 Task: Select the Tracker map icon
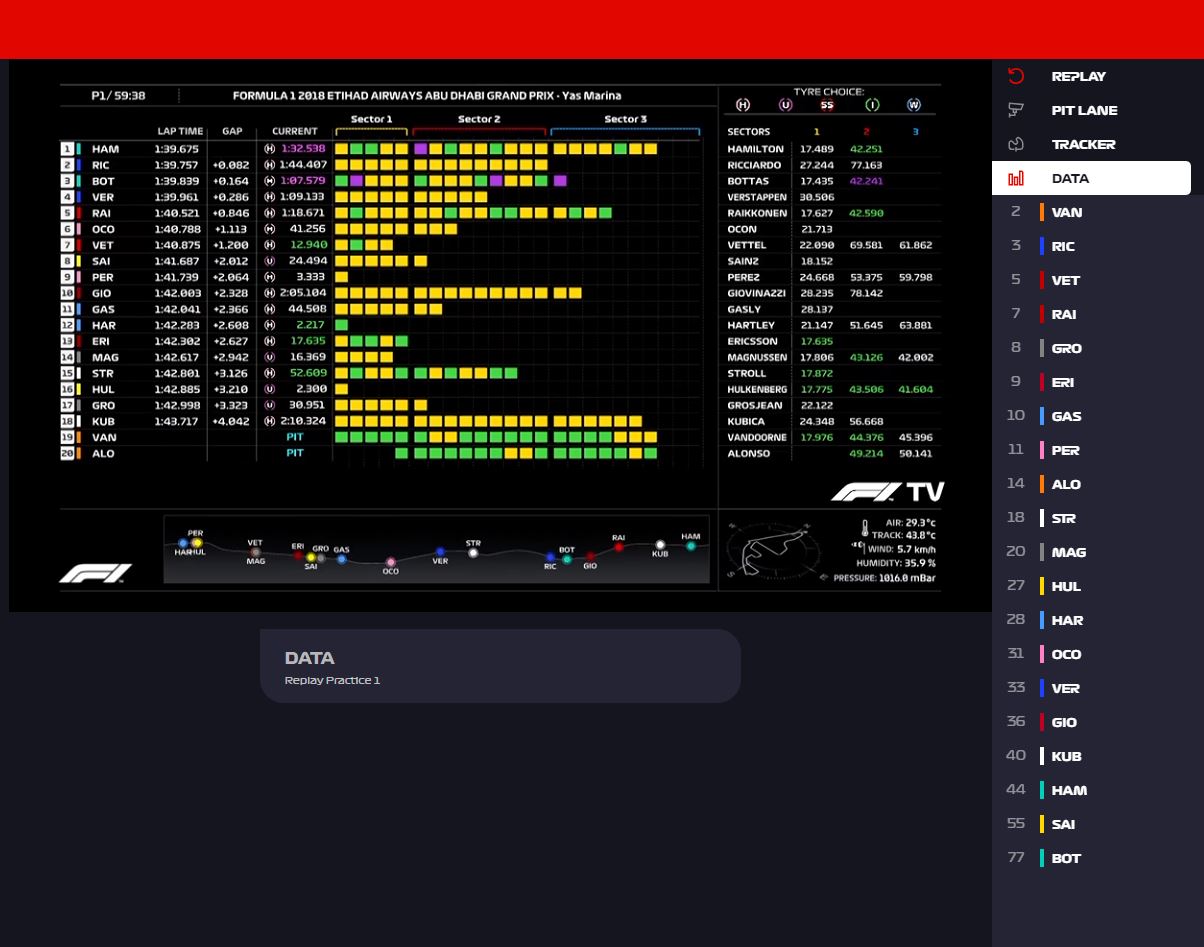click(x=1016, y=144)
